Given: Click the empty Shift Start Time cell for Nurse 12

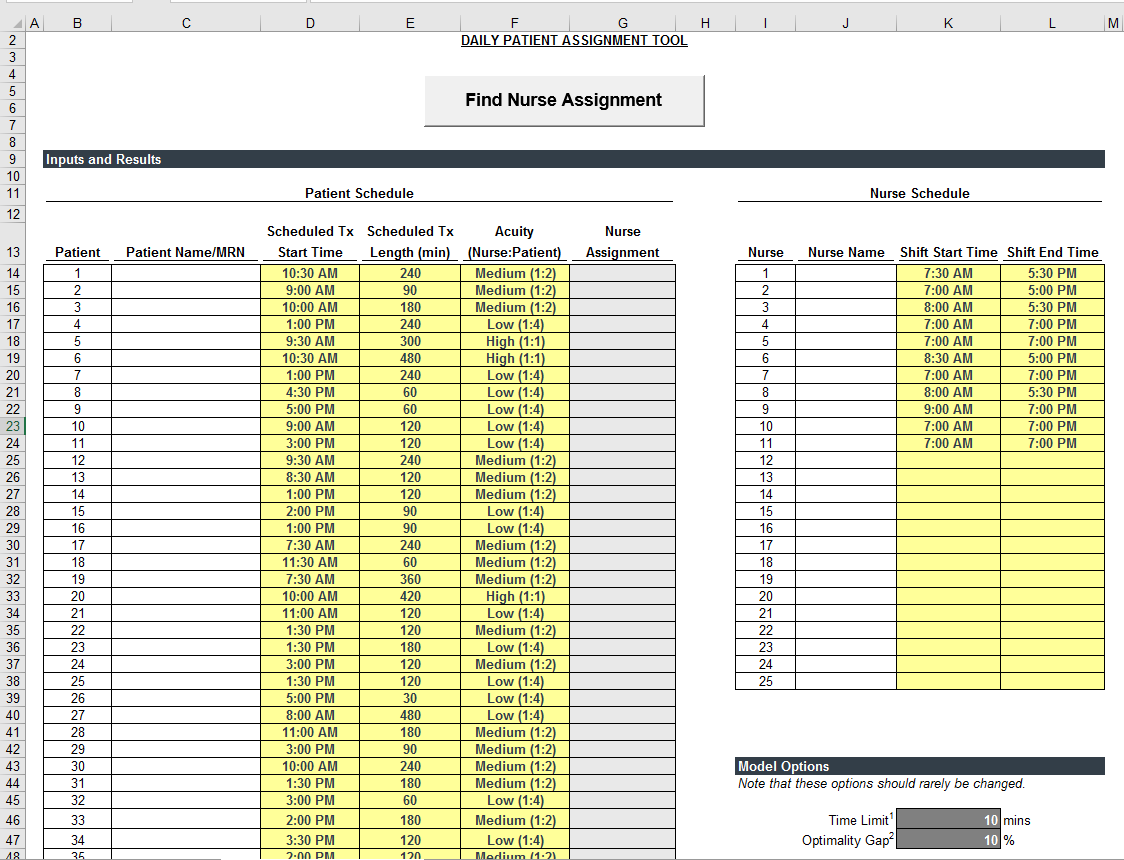Looking at the screenshot, I should 947,460.
